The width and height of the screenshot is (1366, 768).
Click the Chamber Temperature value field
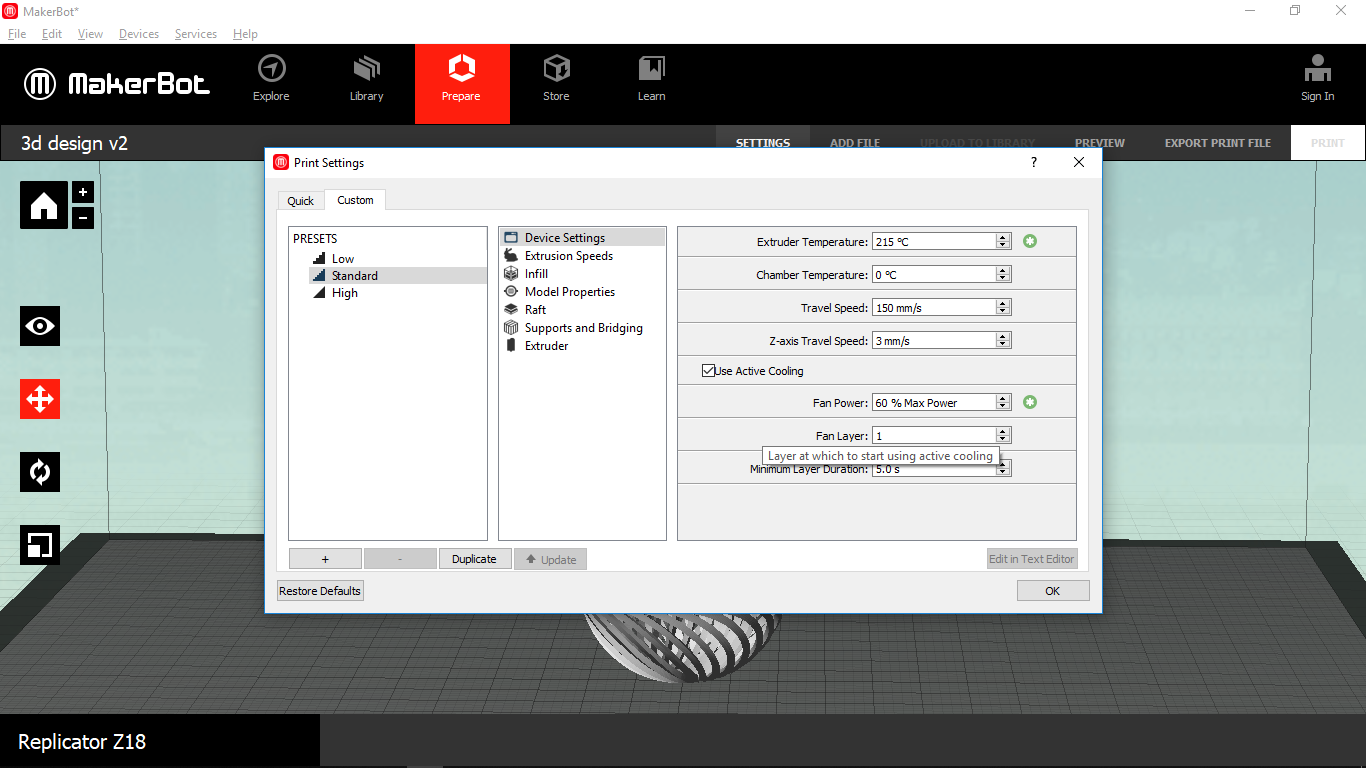click(x=934, y=274)
